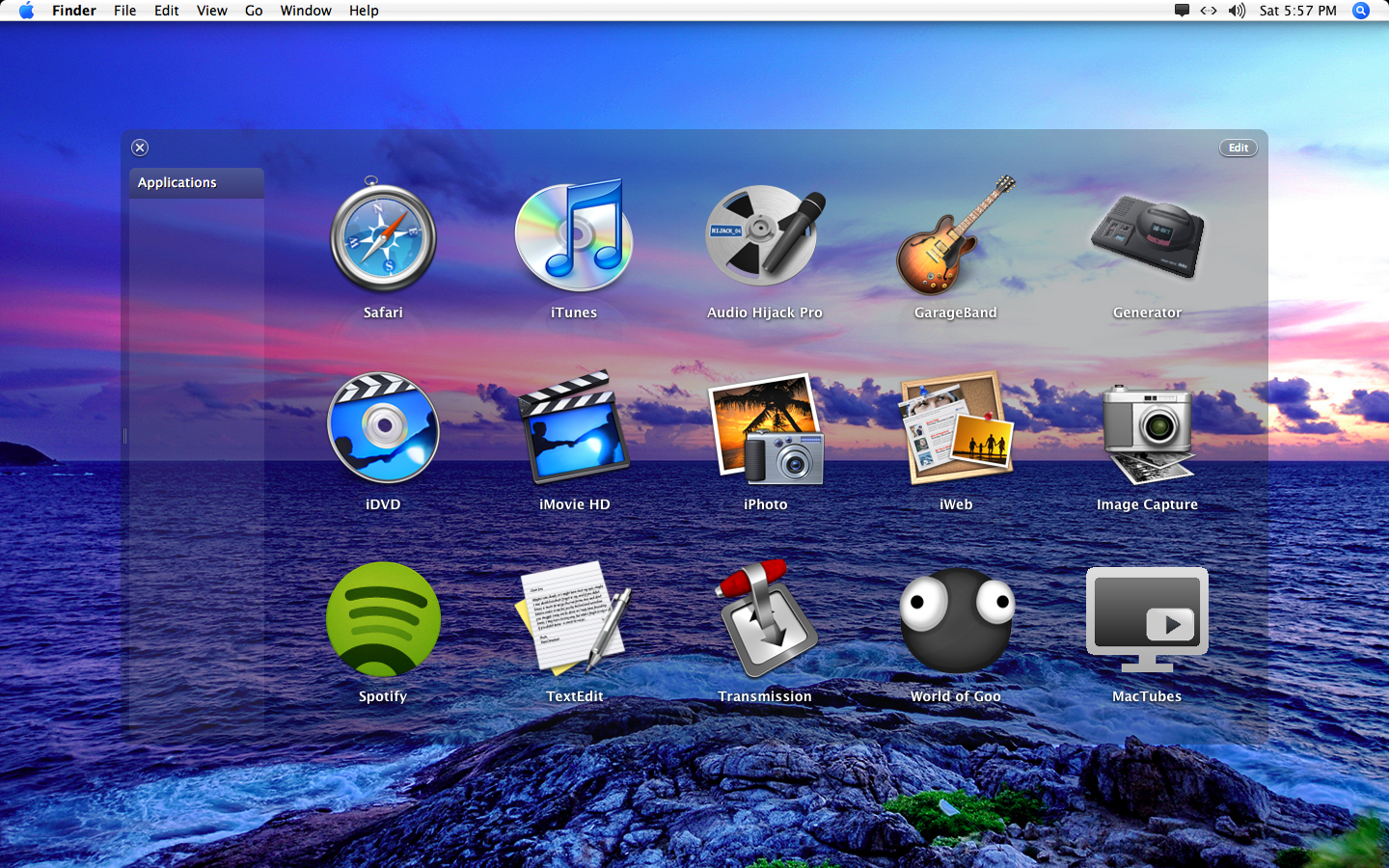Open the Finder menu
Screen dimensions: 1389x868
pyautogui.click(x=74, y=11)
